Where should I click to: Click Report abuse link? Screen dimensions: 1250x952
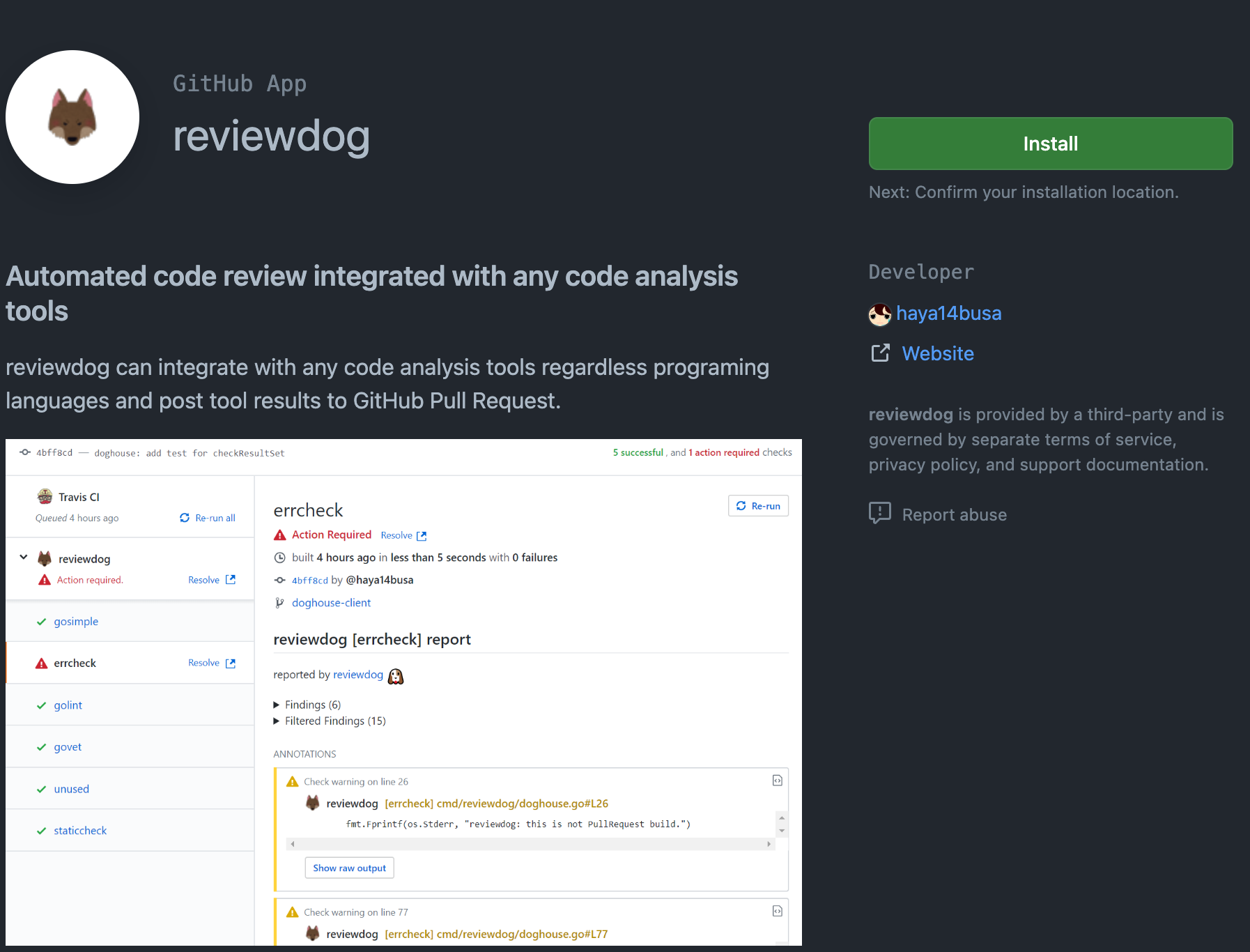[954, 514]
